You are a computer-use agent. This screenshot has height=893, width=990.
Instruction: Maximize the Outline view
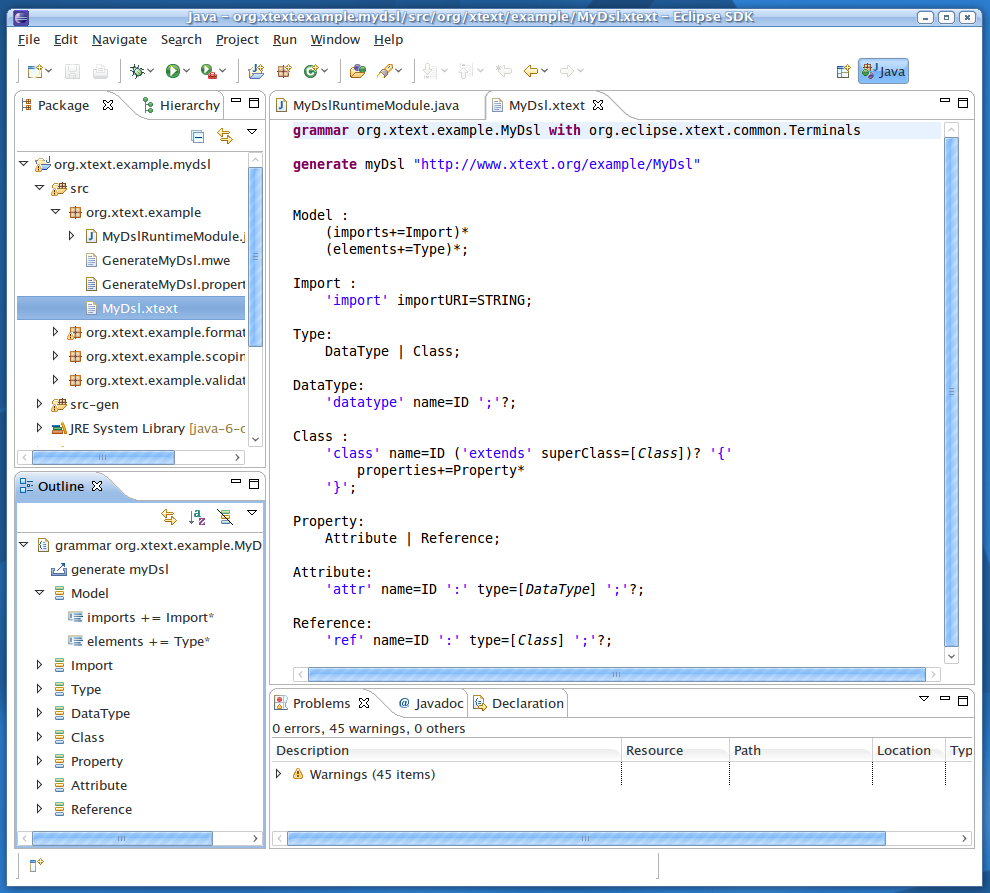(254, 484)
